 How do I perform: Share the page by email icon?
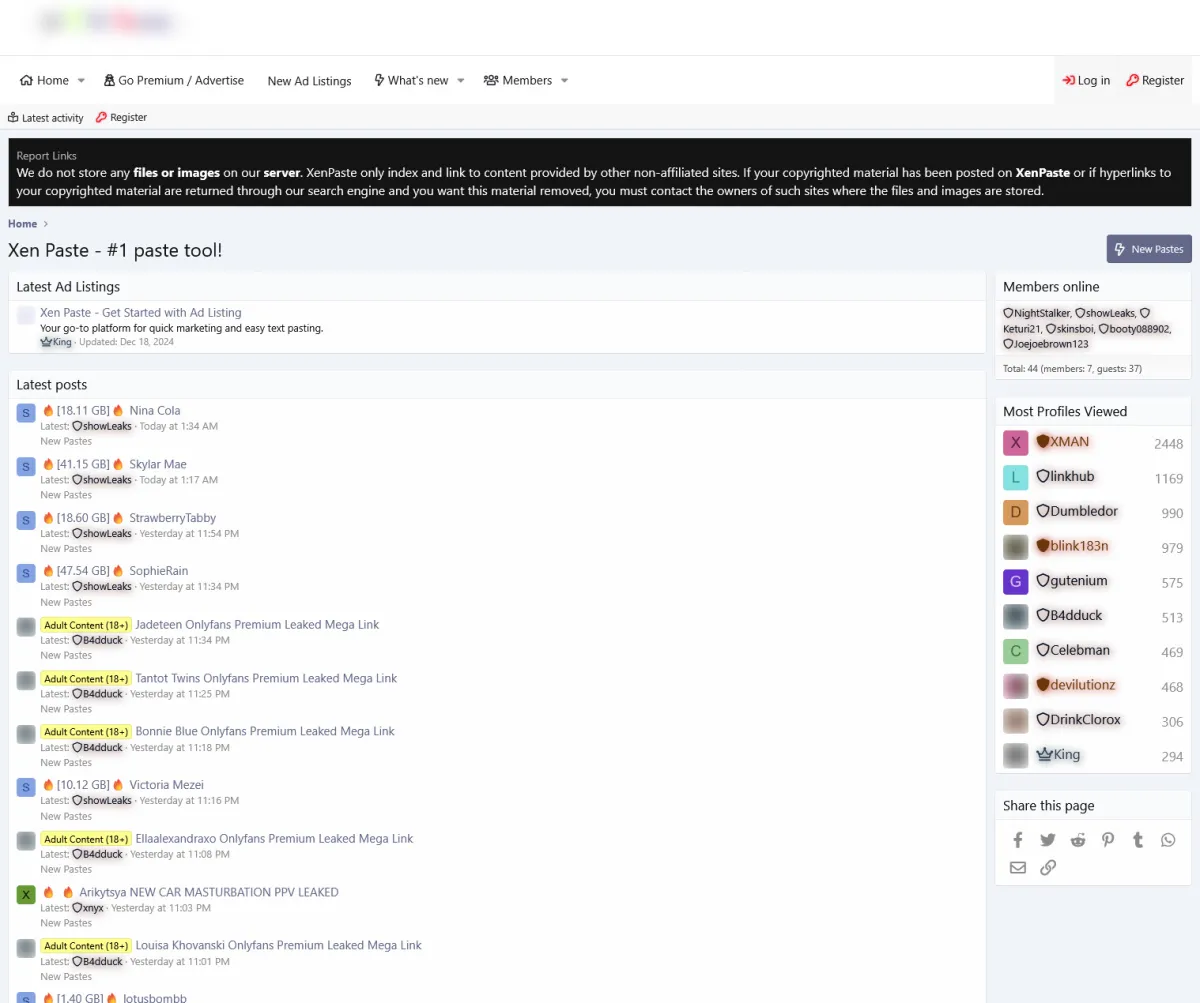coord(1018,867)
